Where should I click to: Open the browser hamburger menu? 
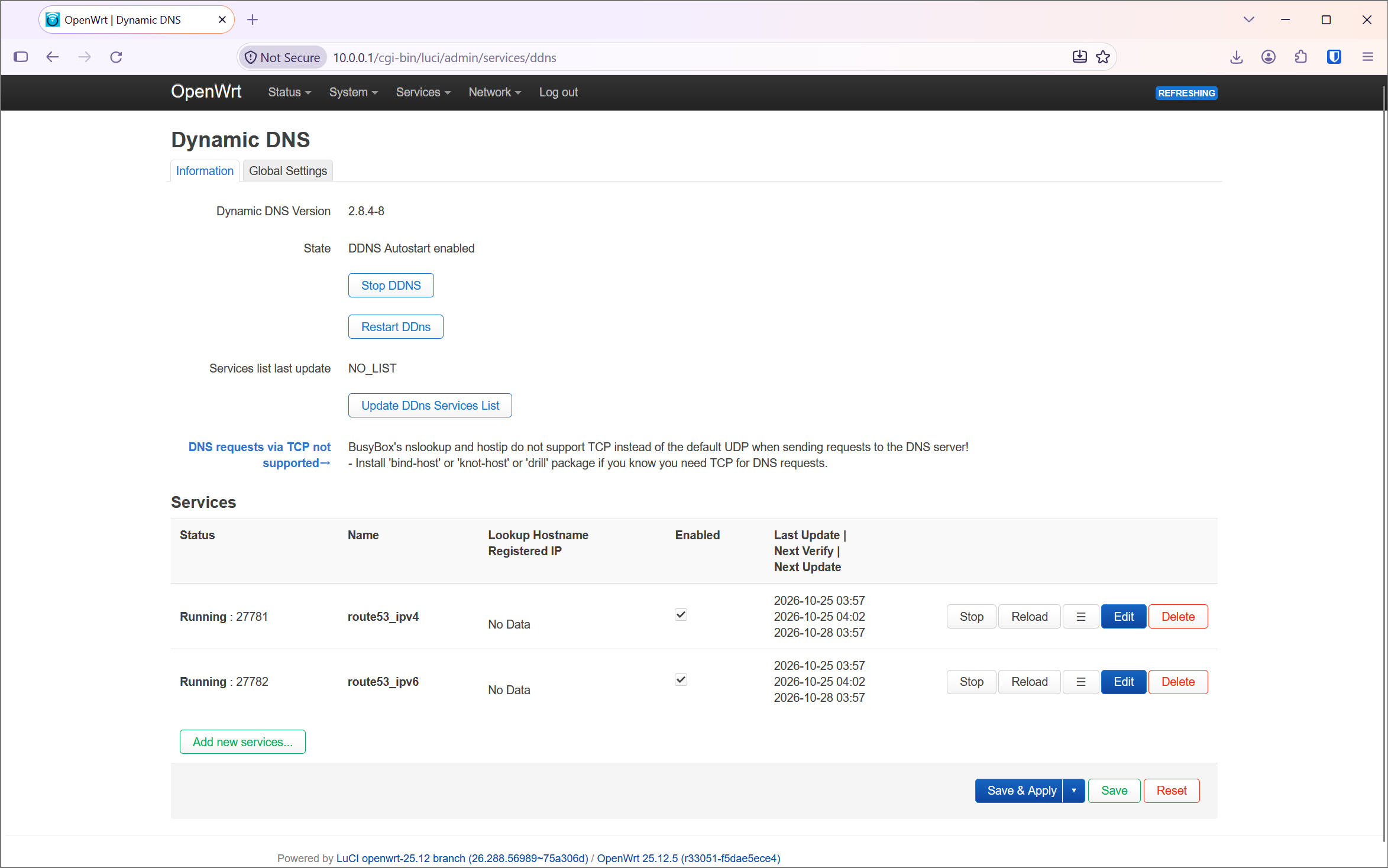[x=1367, y=57]
